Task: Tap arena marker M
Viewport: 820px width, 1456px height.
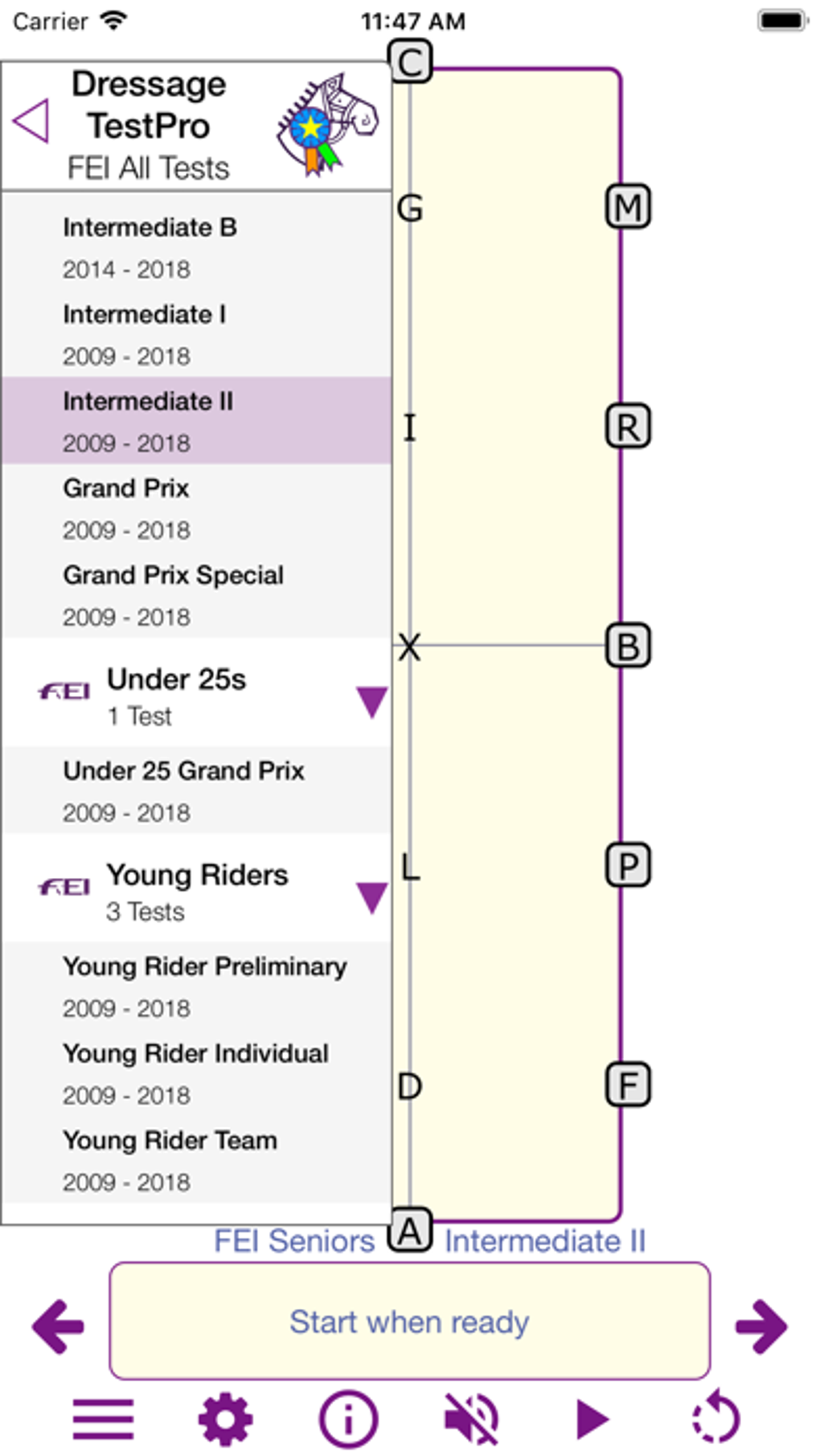Action: click(x=628, y=207)
